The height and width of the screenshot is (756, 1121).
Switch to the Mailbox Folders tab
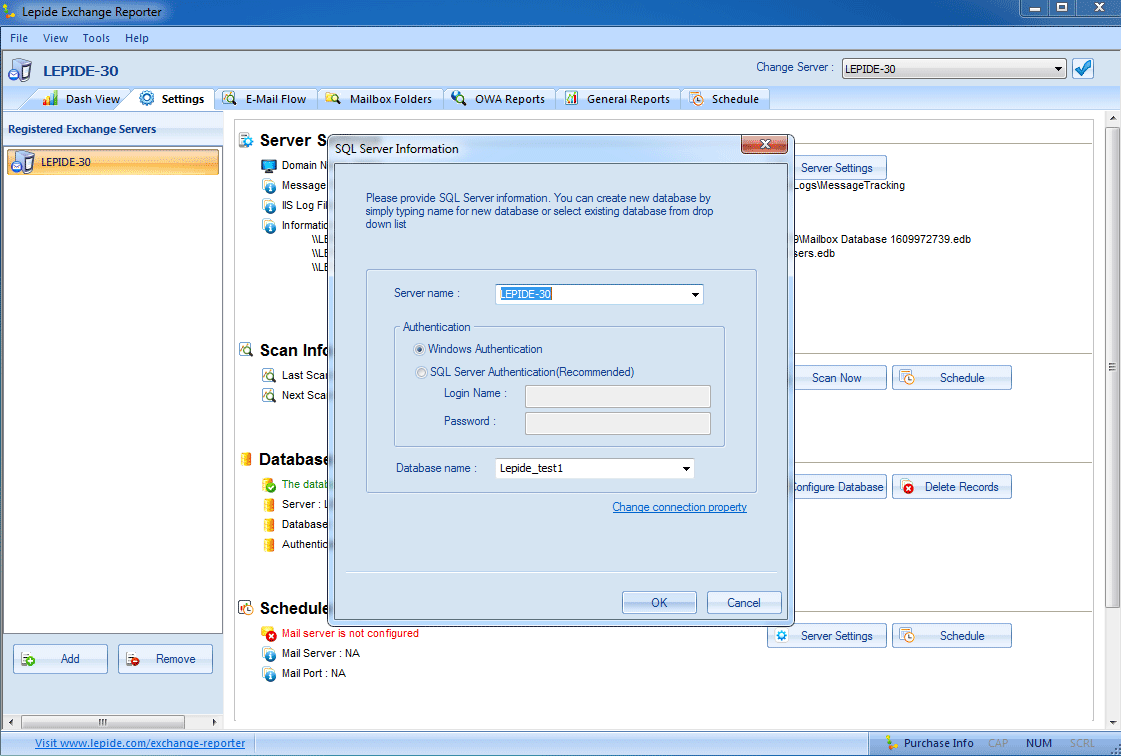pyautogui.click(x=380, y=99)
